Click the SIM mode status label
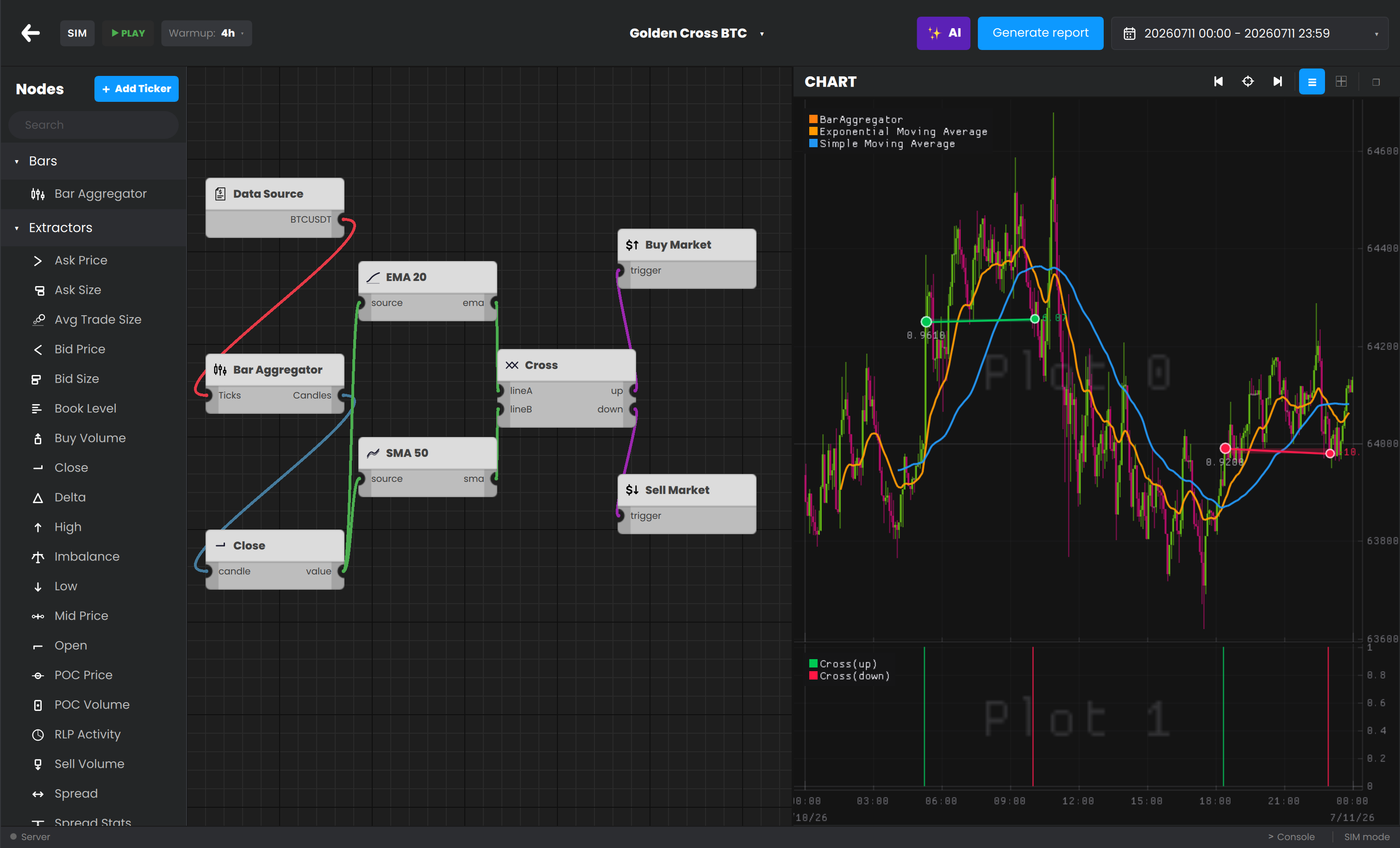Viewport: 1400px width, 848px height. tap(1367, 836)
